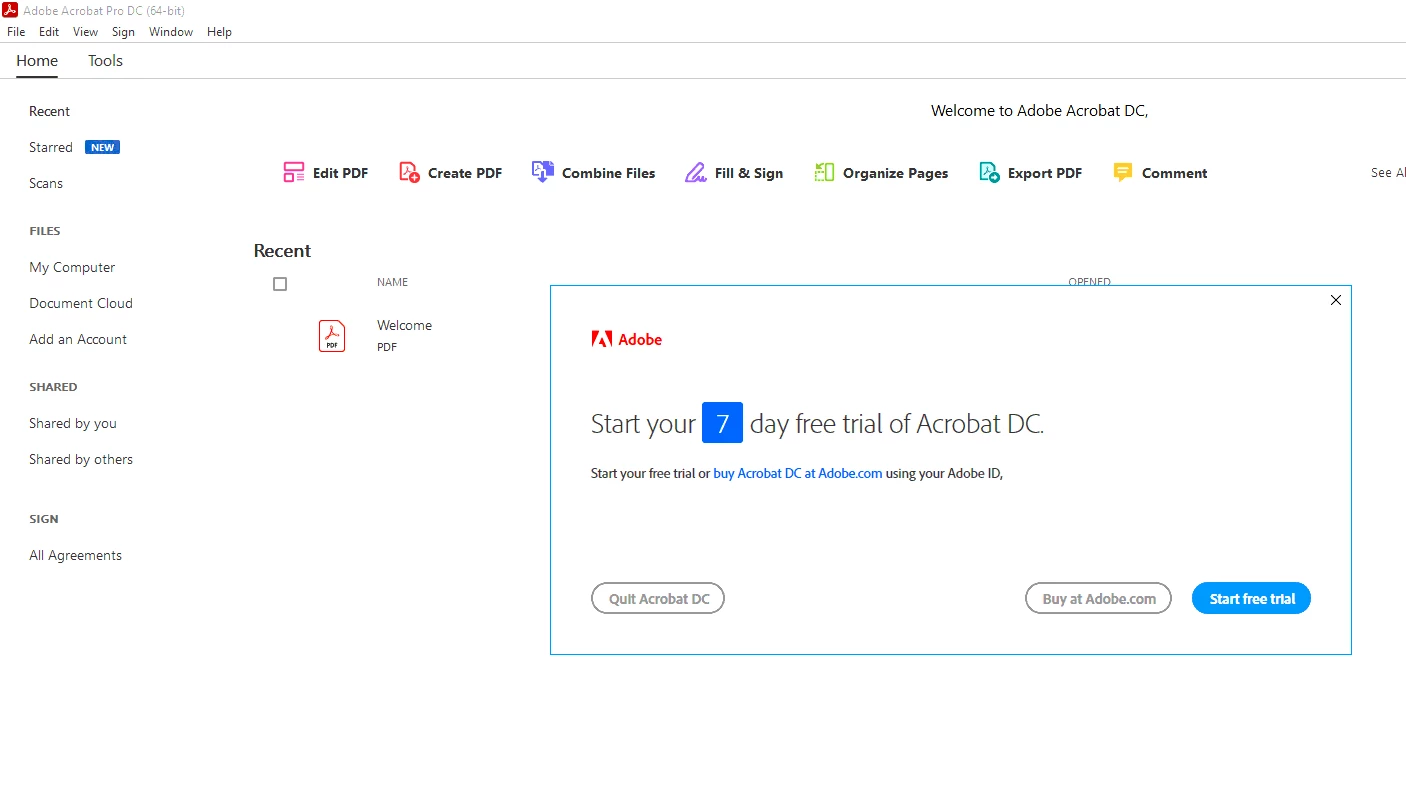Select Recent in the sidebar

click(x=50, y=111)
